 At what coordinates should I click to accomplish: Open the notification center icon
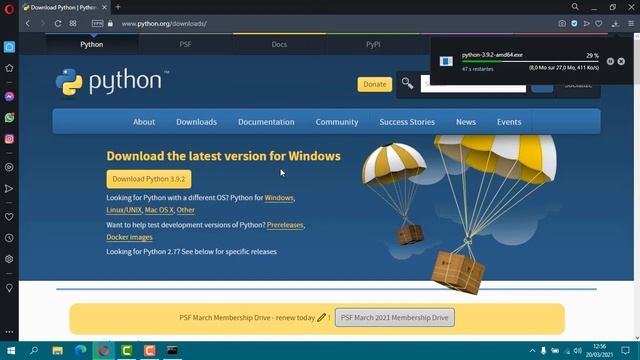pos(625,351)
